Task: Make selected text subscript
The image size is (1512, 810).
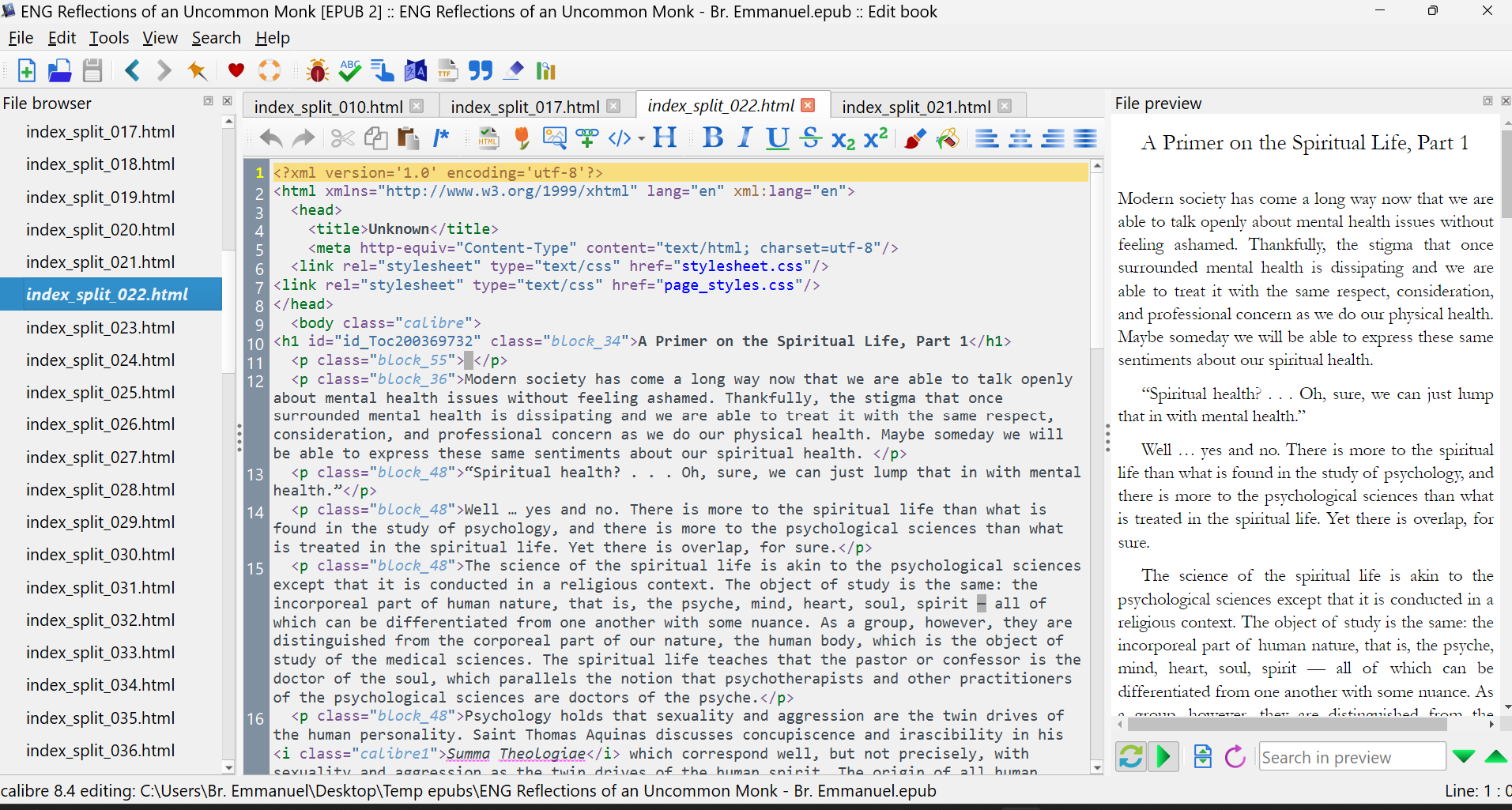Action: (843, 140)
